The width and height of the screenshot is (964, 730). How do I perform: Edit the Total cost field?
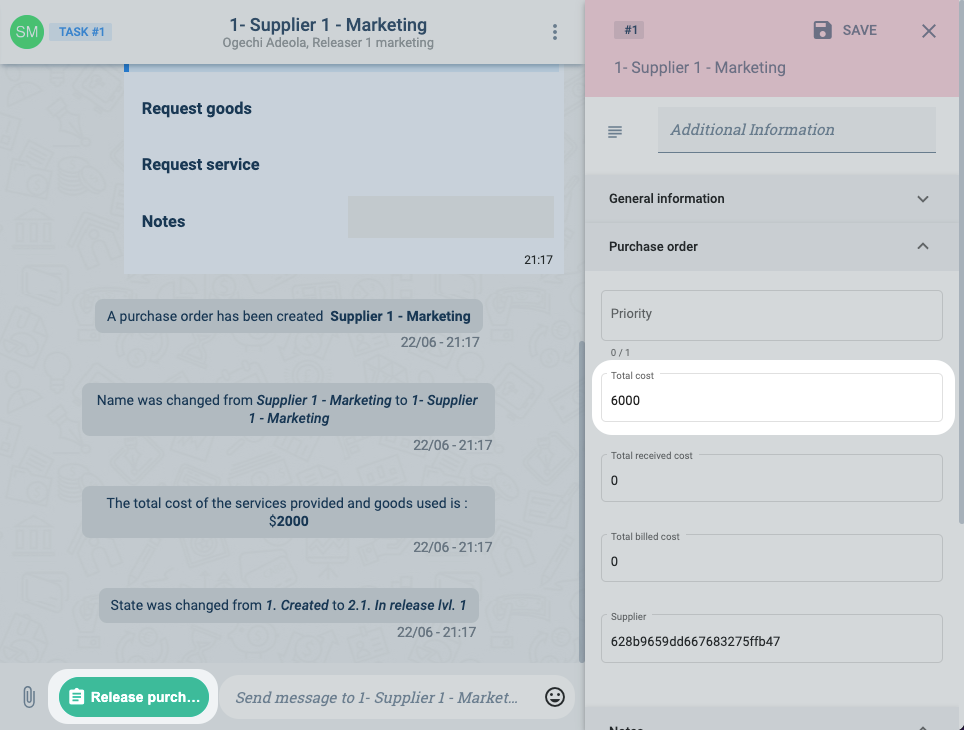pyautogui.click(x=772, y=398)
